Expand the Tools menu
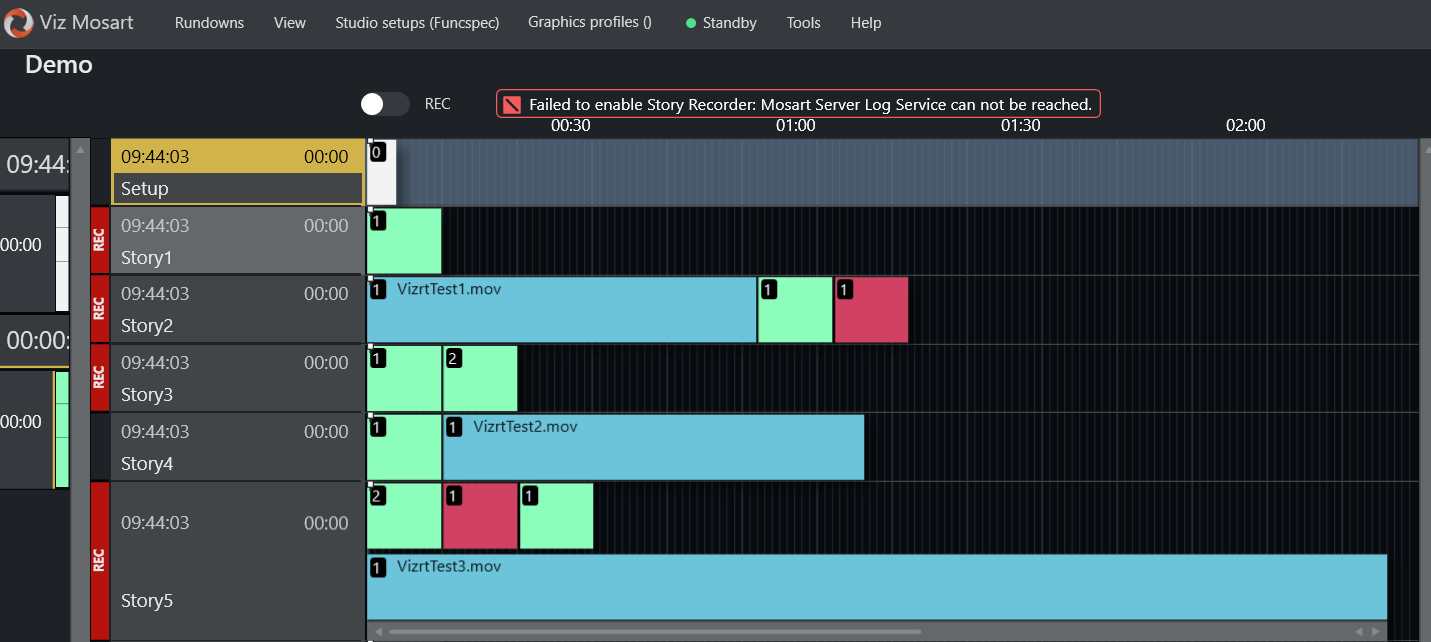This screenshot has width=1431, height=642. pos(803,23)
